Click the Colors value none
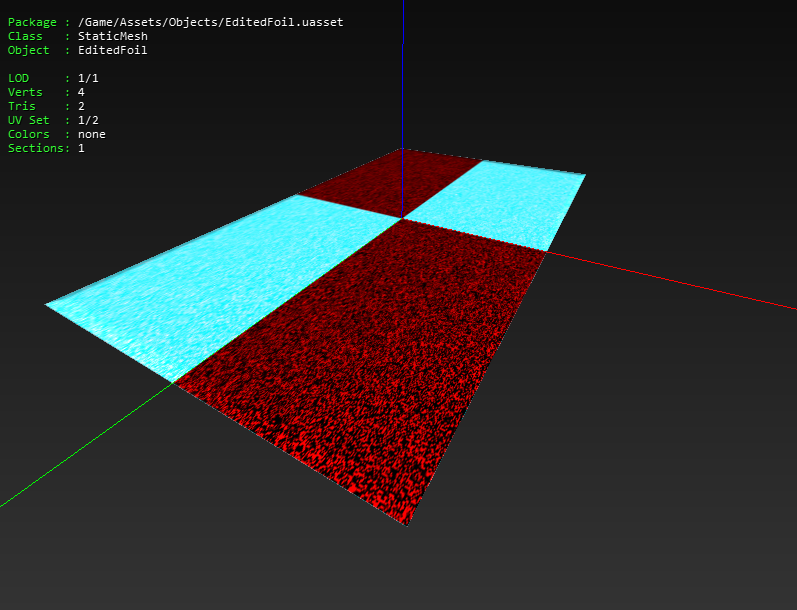 coord(91,134)
